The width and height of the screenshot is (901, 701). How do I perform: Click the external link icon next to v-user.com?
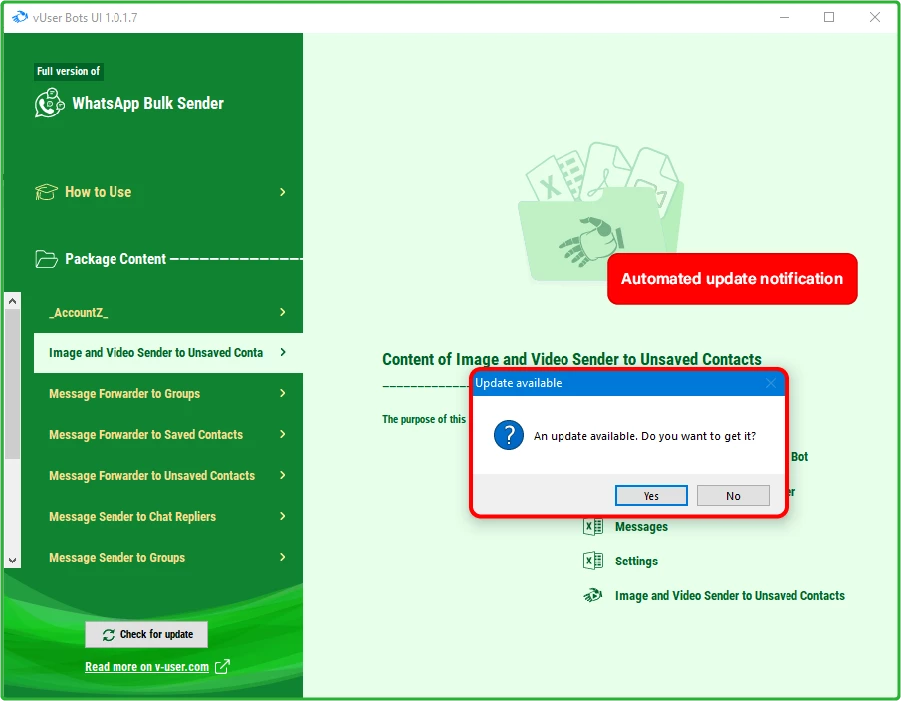222,667
